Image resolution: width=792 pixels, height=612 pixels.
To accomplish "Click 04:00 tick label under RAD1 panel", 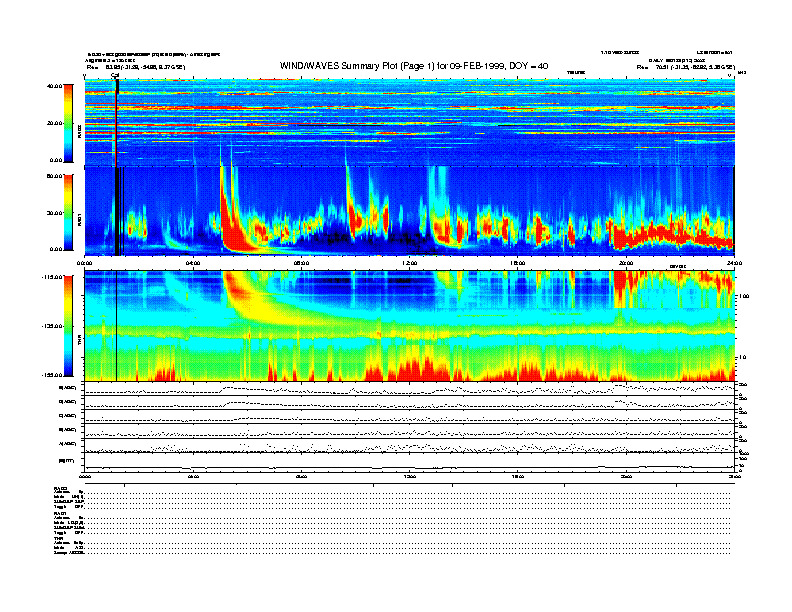I will point(193,263).
